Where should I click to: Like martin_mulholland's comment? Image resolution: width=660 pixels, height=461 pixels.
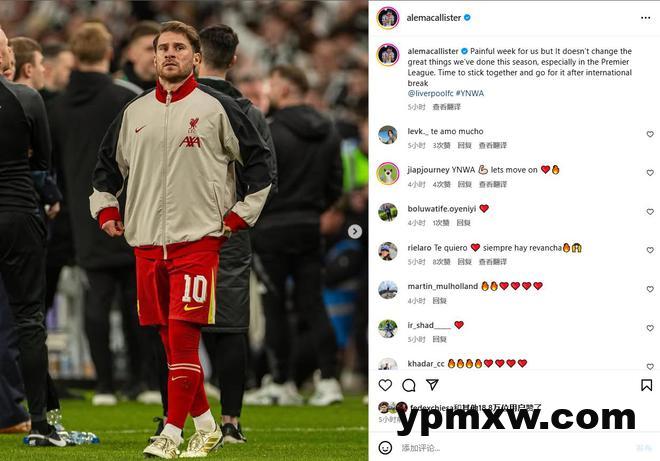click(x=650, y=289)
